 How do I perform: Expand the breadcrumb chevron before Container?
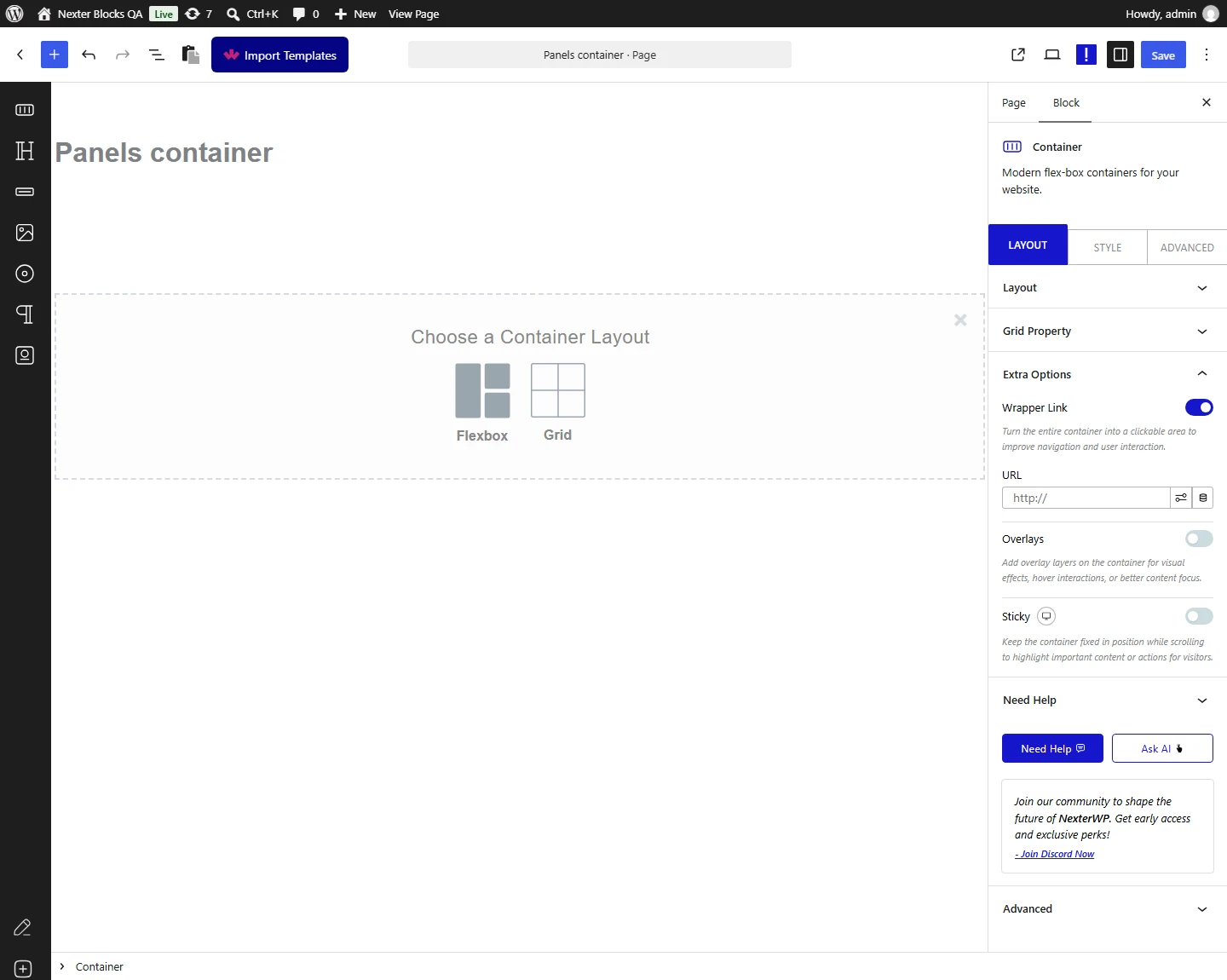62,966
